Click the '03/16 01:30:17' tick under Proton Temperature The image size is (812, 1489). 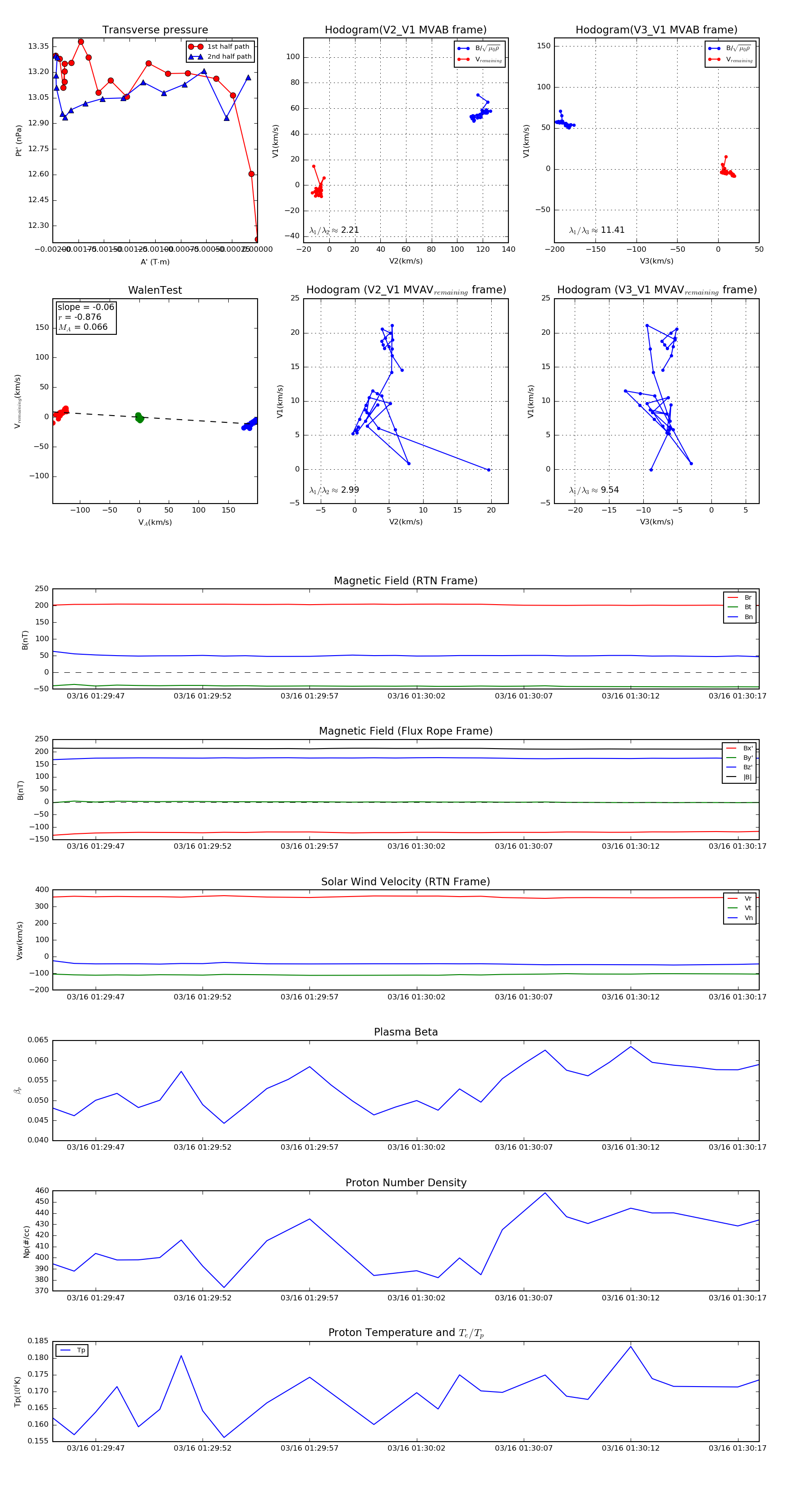click(738, 1448)
